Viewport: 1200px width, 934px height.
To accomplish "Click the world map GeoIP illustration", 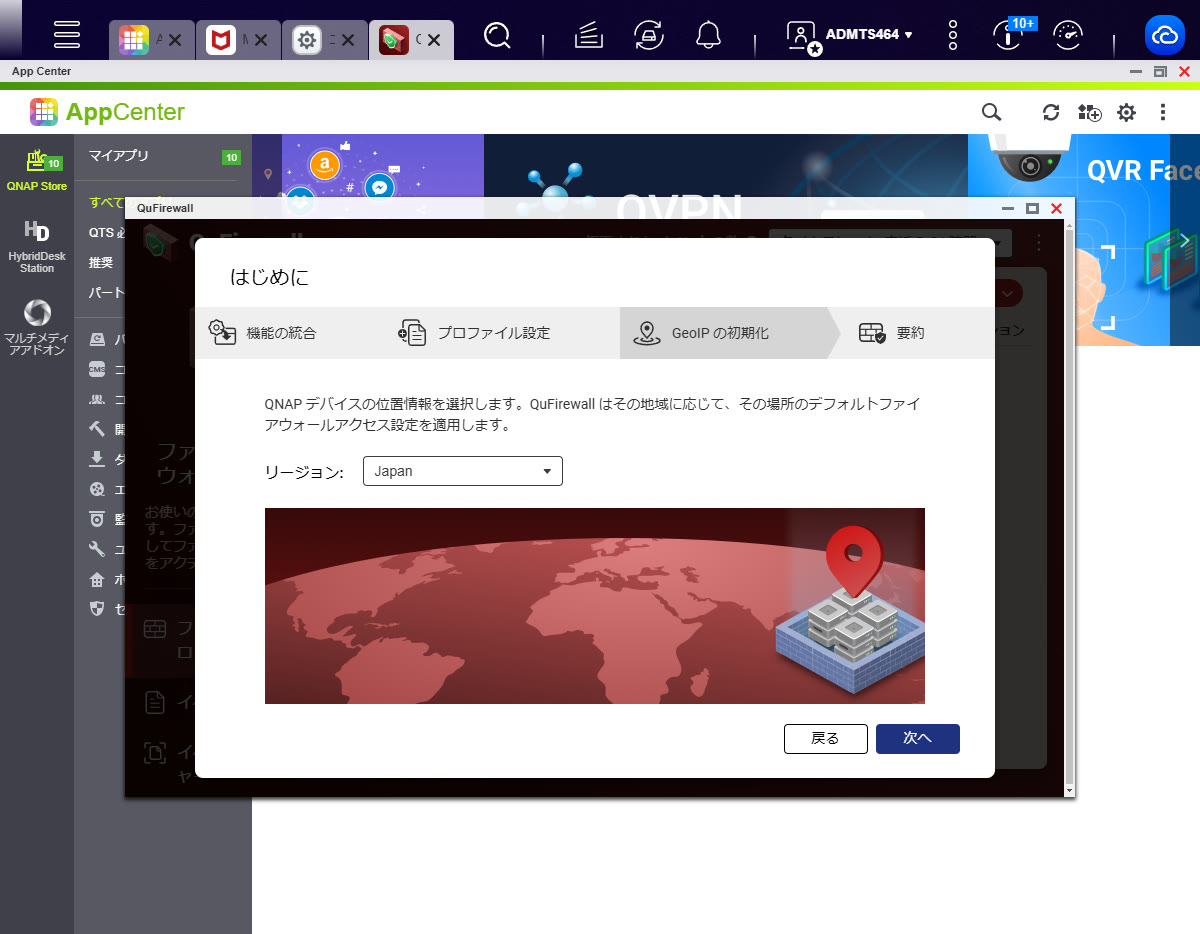I will click(595, 606).
